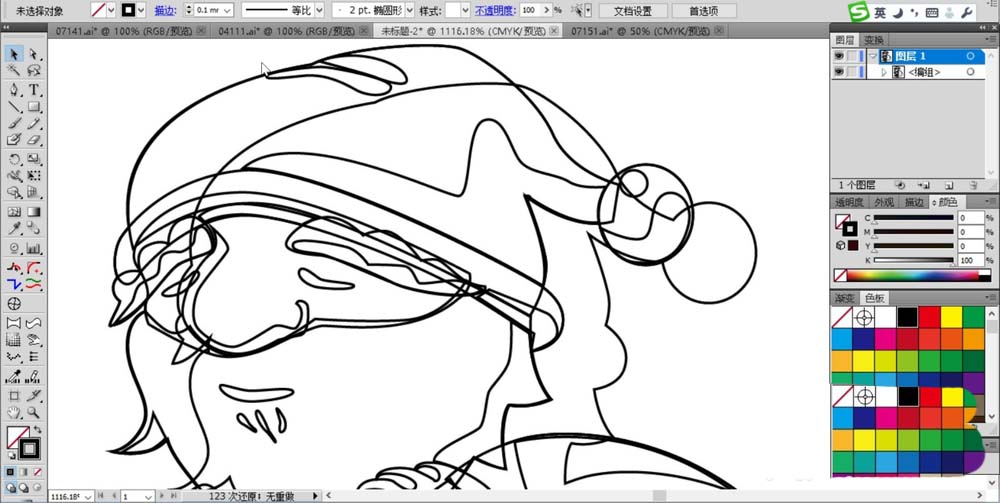Select the Selection tool (black arrow)
This screenshot has width=1000, height=503.
pyautogui.click(x=14, y=54)
